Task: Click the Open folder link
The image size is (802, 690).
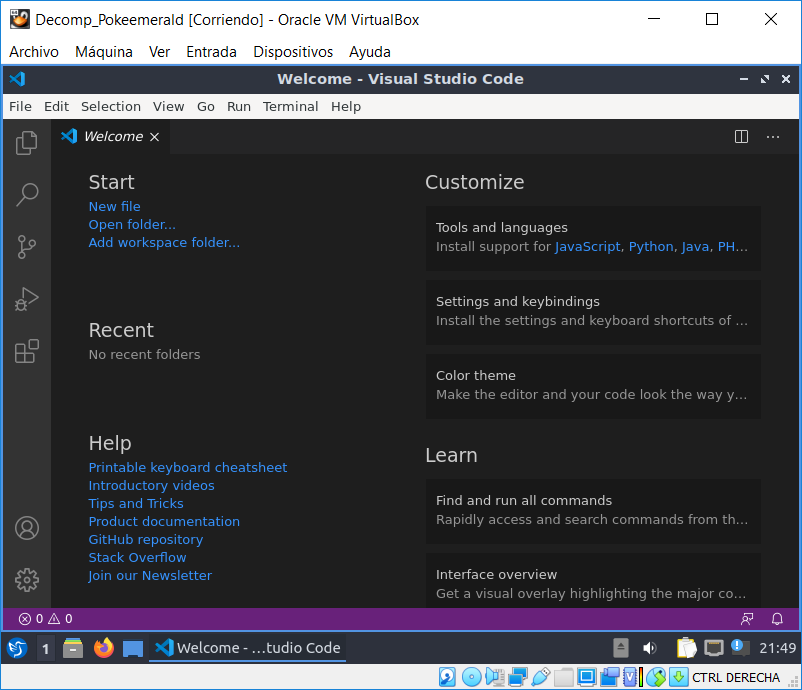Action: [131, 225]
